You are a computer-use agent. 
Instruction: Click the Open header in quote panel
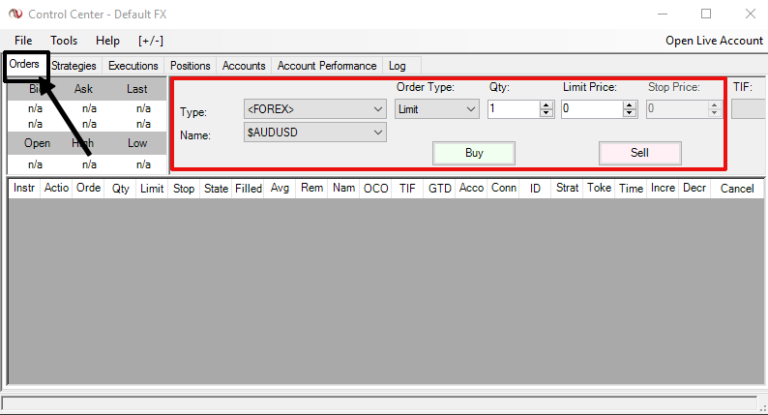click(x=37, y=143)
